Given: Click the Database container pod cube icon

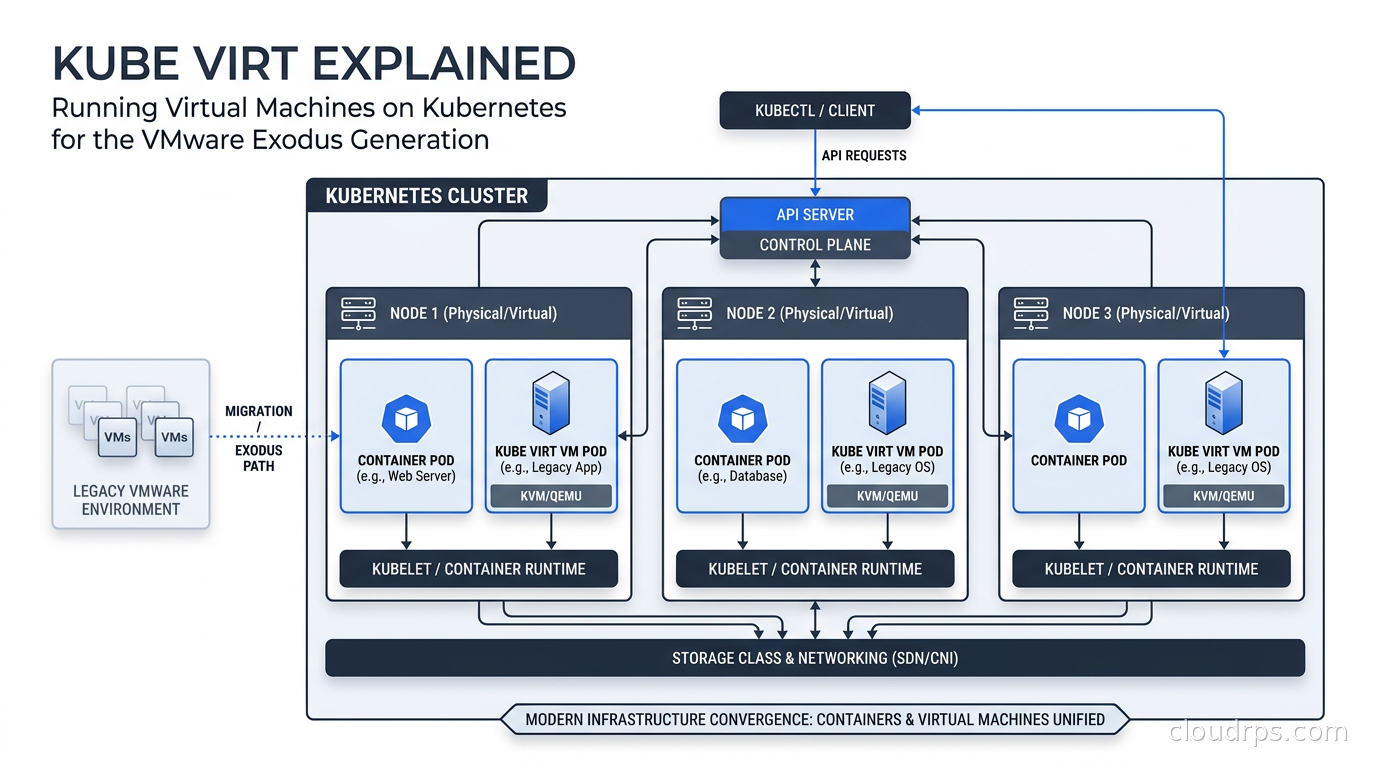Looking at the screenshot, I should click(x=742, y=419).
